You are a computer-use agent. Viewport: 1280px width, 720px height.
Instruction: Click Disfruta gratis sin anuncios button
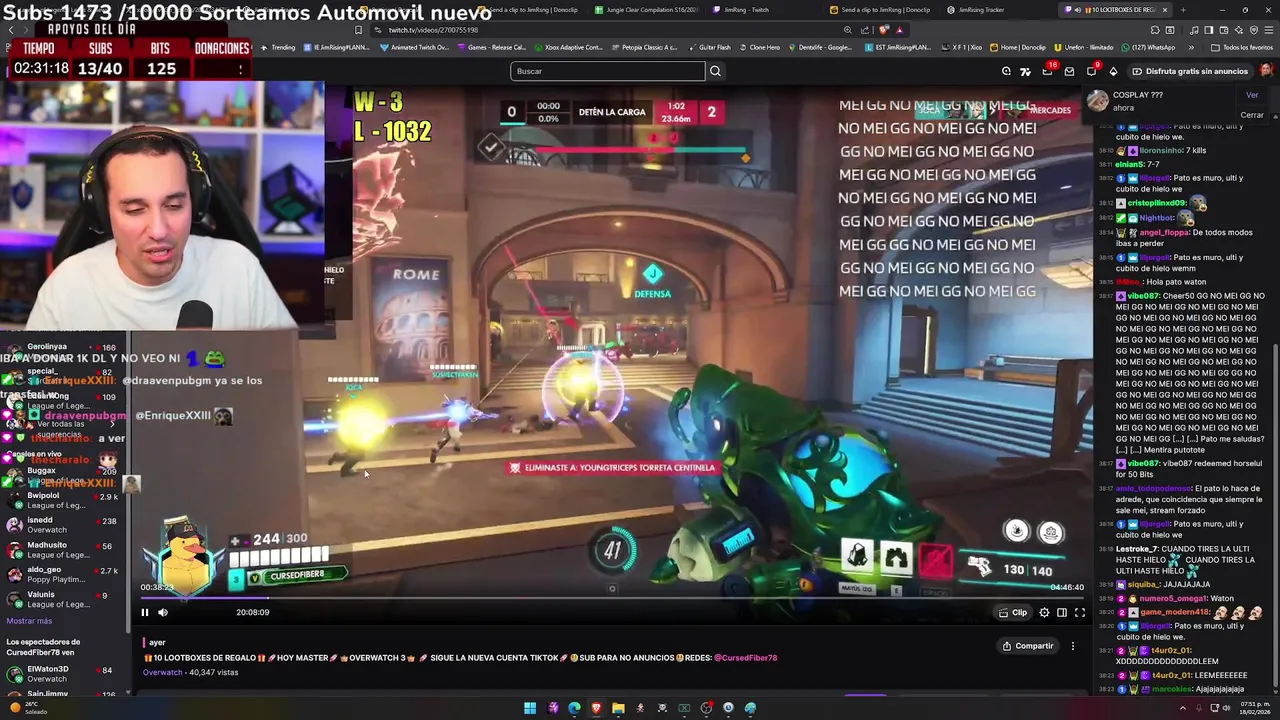tap(1190, 71)
